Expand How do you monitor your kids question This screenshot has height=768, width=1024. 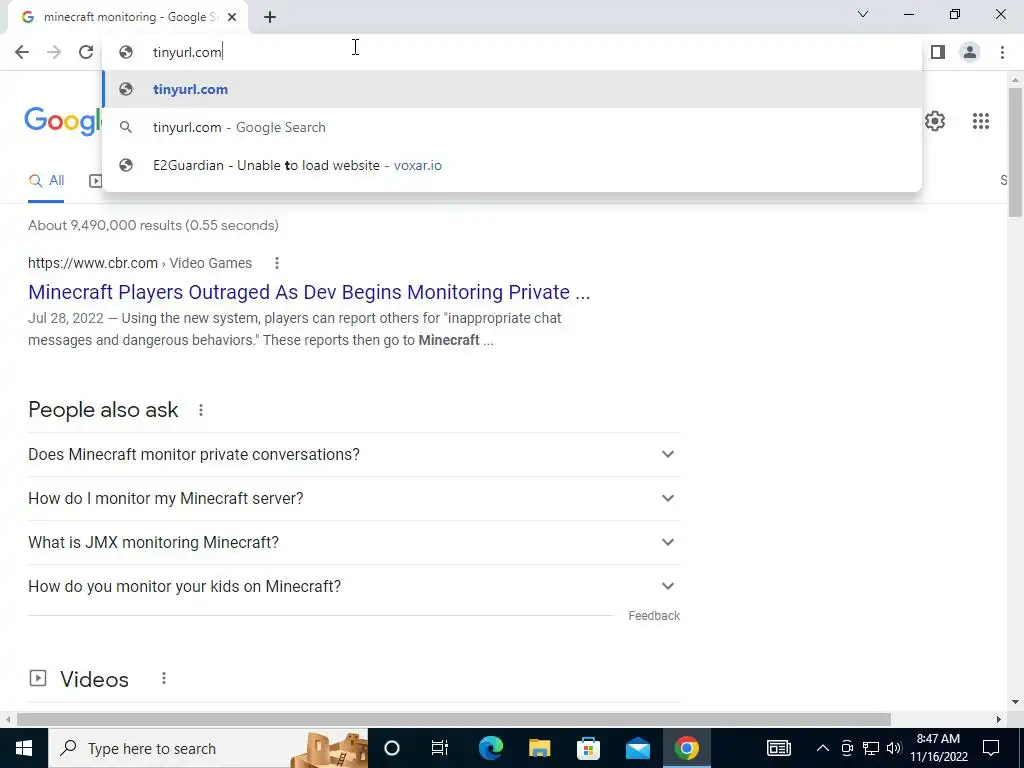(354, 586)
